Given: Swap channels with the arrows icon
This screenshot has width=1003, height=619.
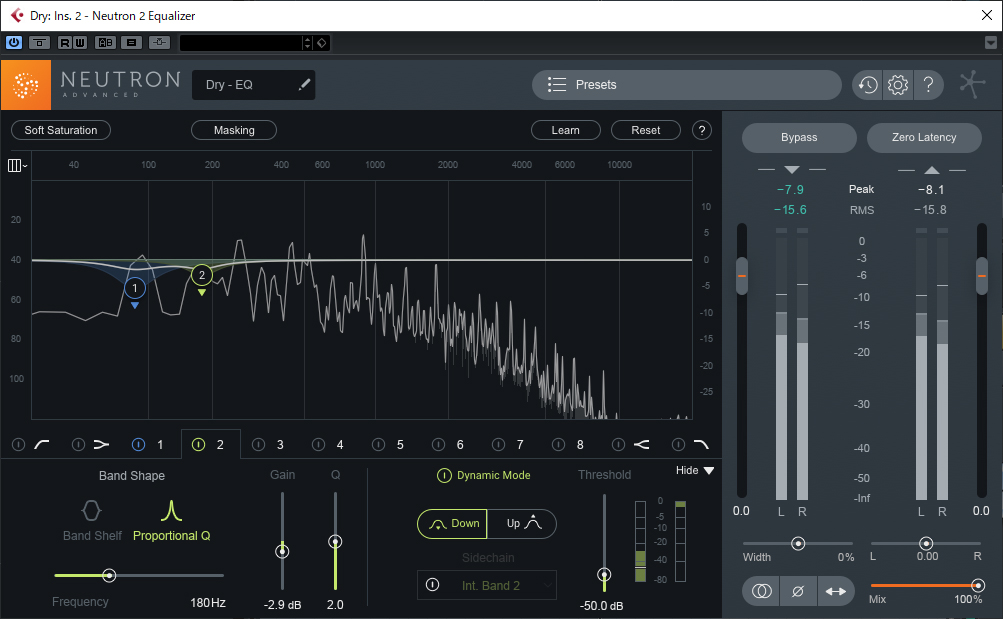Looking at the screenshot, I should click(835, 592).
